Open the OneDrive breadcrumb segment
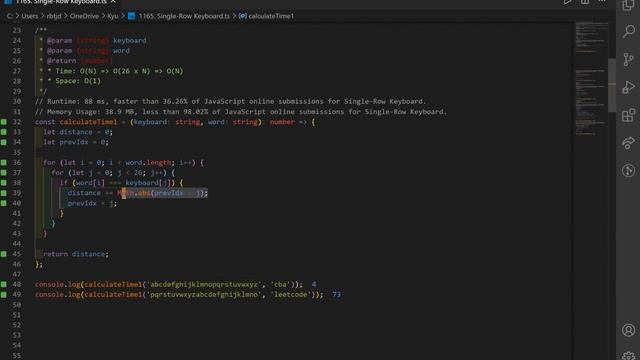This screenshot has height=360, width=640. click(x=84, y=16)
